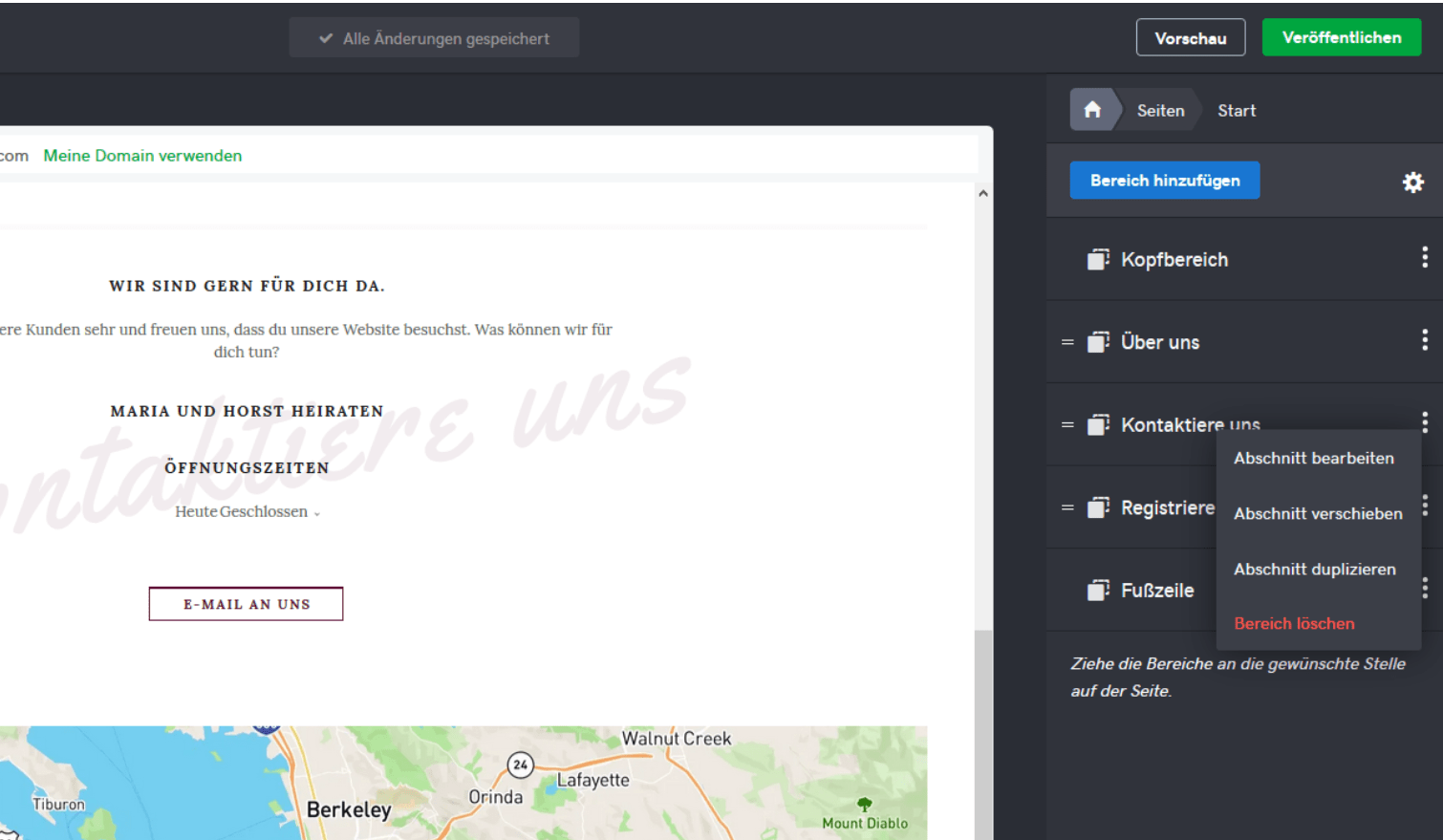
Task: Open three-dot menu for Kontaktiere uns
Action: [x=1424, y=422]
